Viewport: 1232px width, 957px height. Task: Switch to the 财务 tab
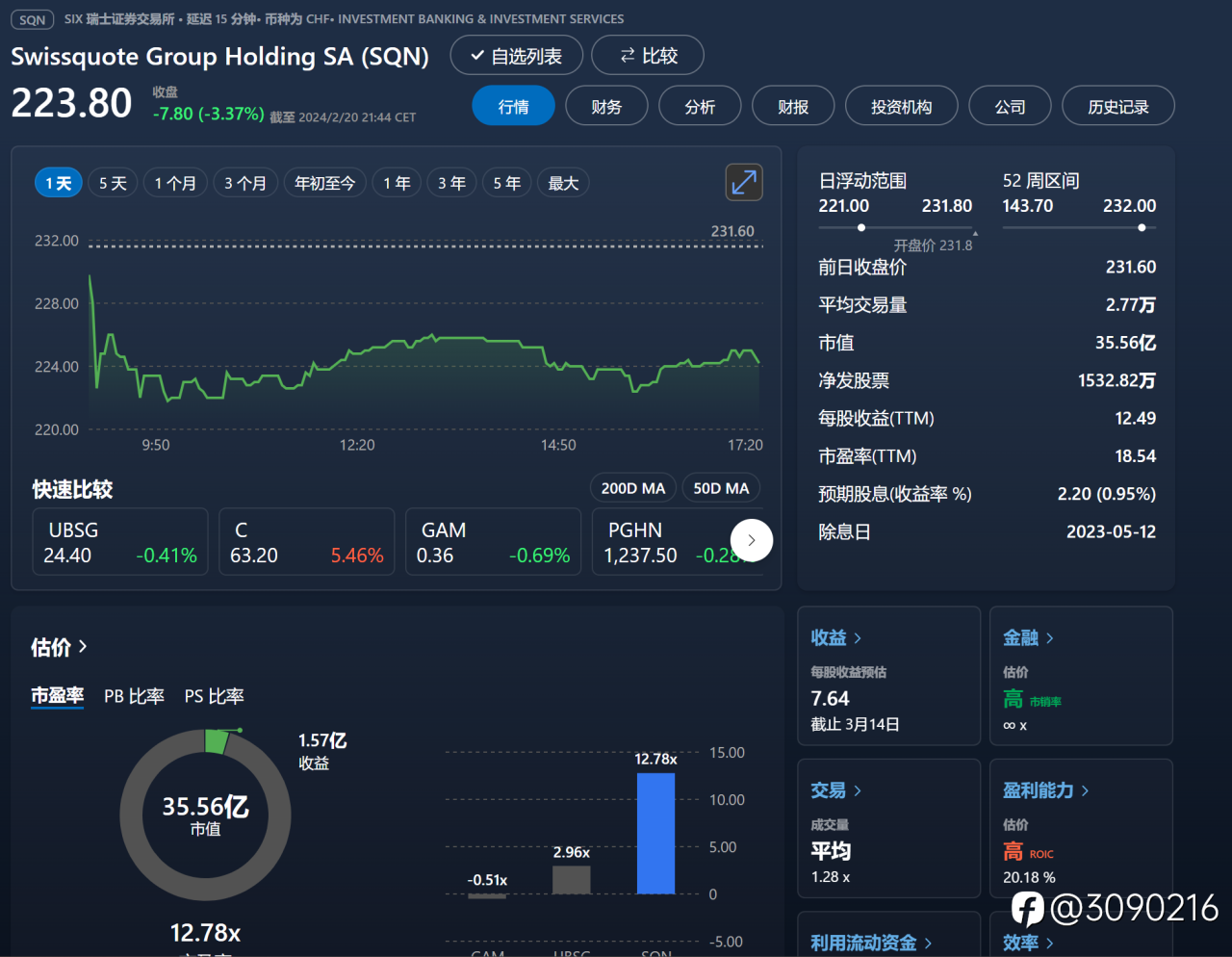coord(606,106)
